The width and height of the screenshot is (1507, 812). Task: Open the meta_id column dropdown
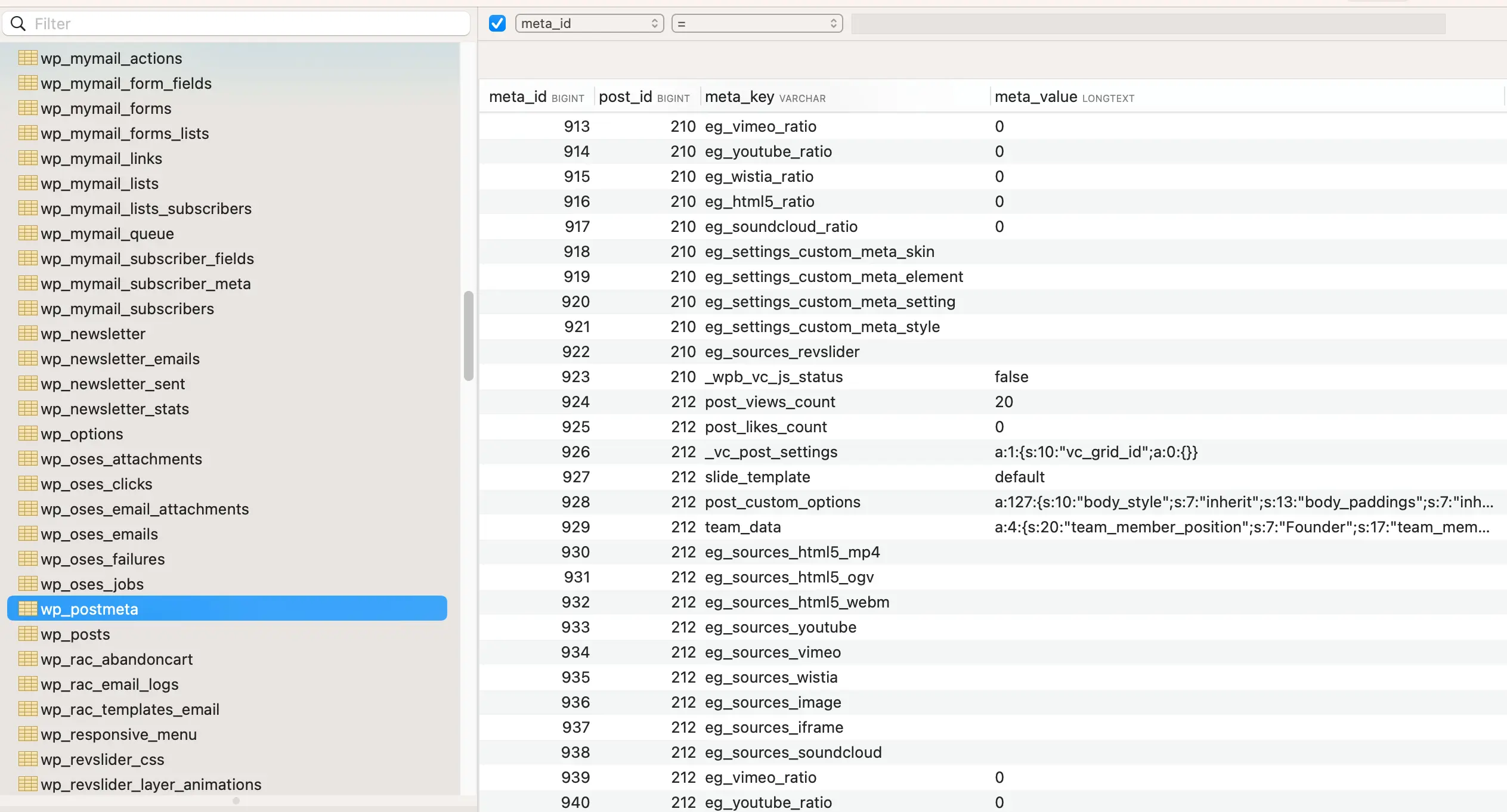click(x=589, y=24)
